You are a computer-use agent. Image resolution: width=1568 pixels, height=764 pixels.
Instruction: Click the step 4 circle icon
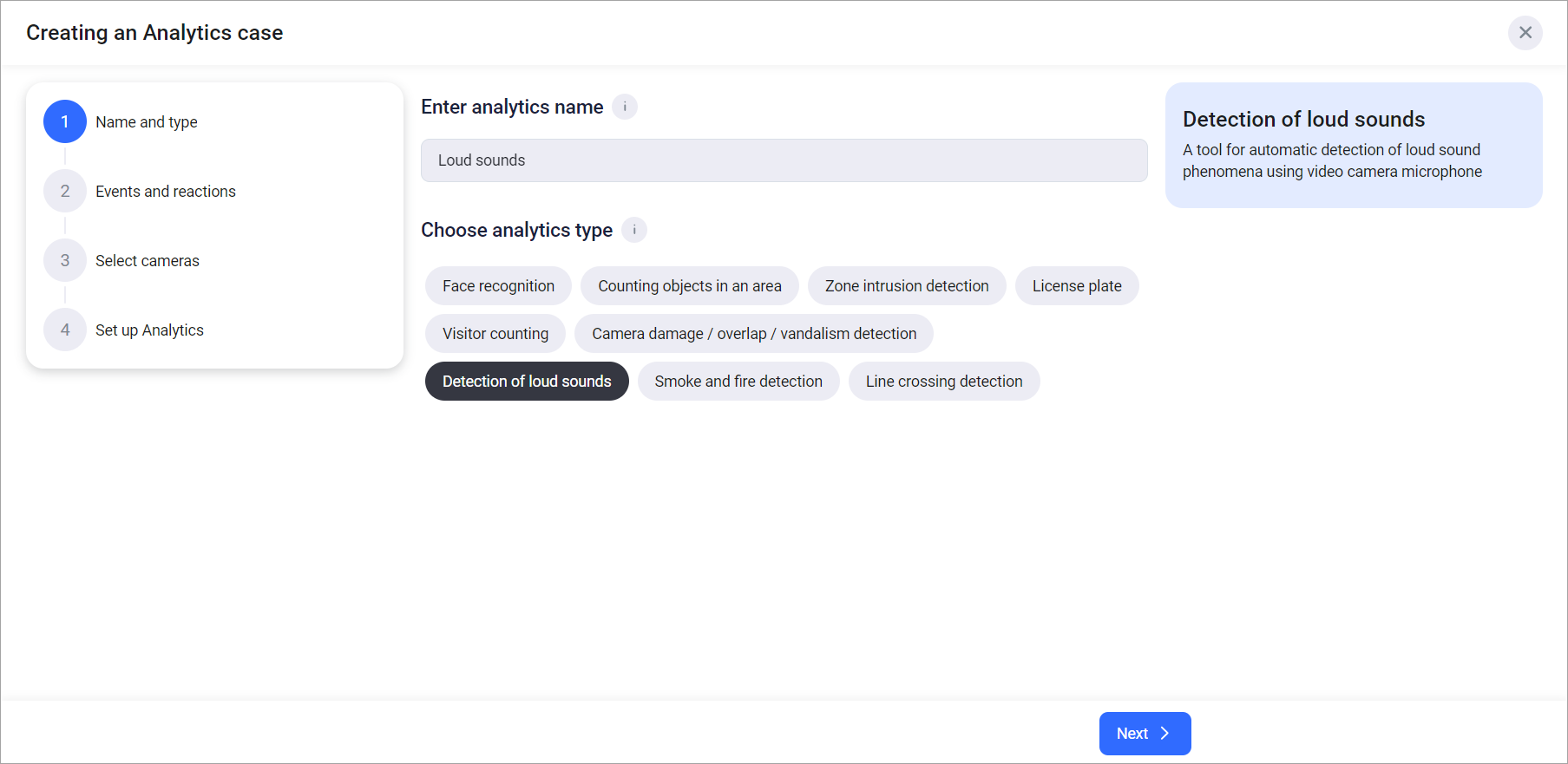[65, 330]
